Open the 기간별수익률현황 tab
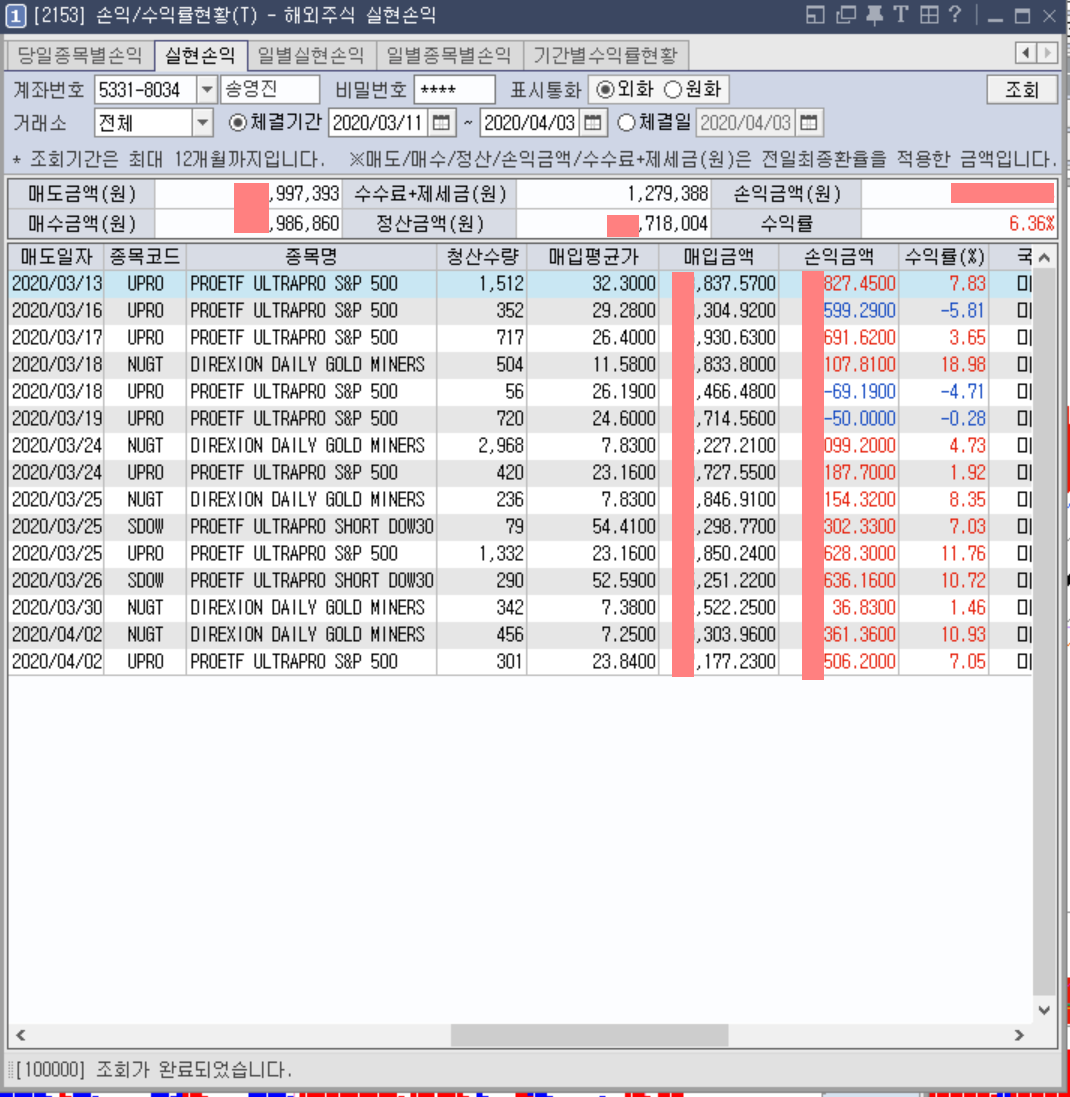1070x1097 pixels. click(607, 55)
